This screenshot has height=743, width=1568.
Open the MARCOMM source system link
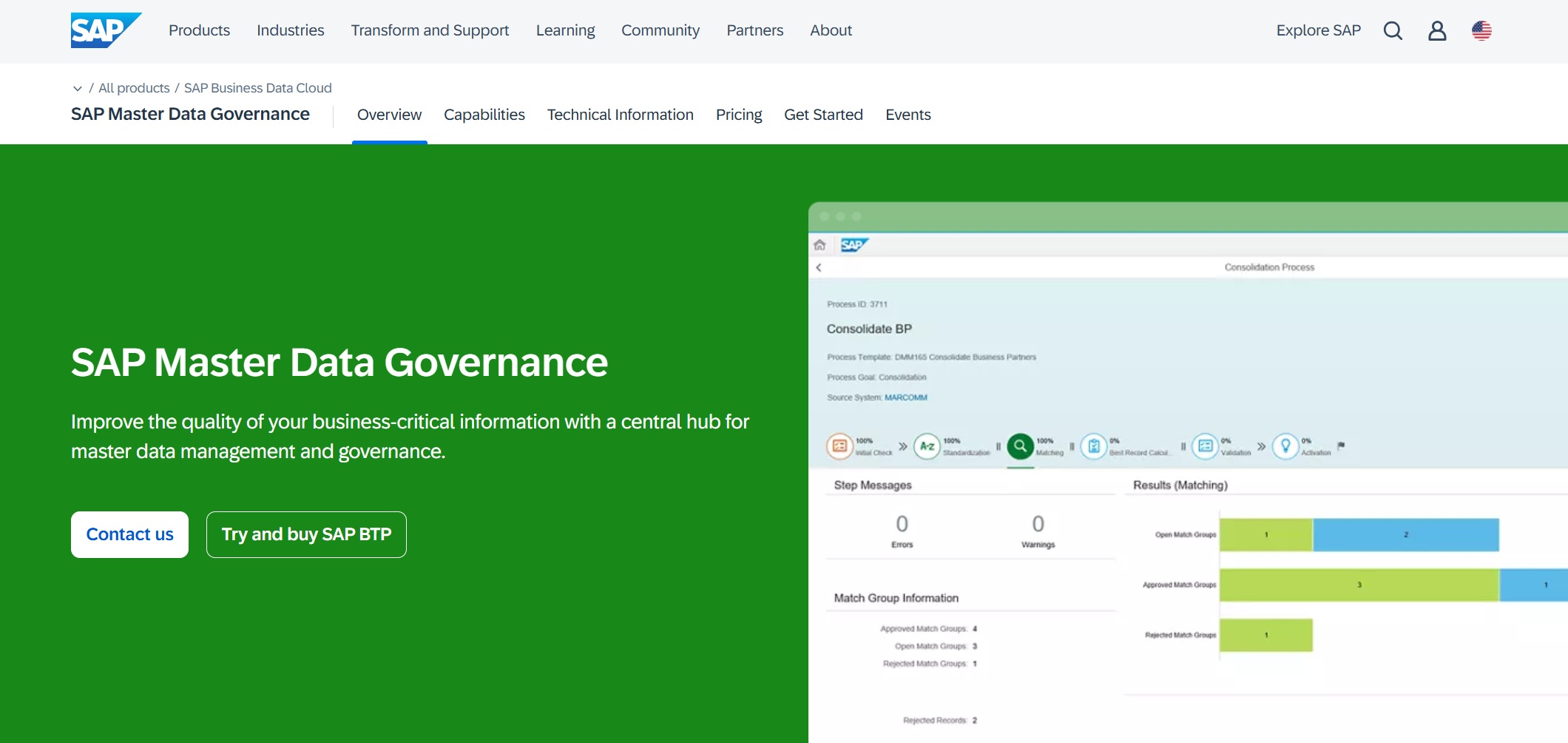pos(906,397)
